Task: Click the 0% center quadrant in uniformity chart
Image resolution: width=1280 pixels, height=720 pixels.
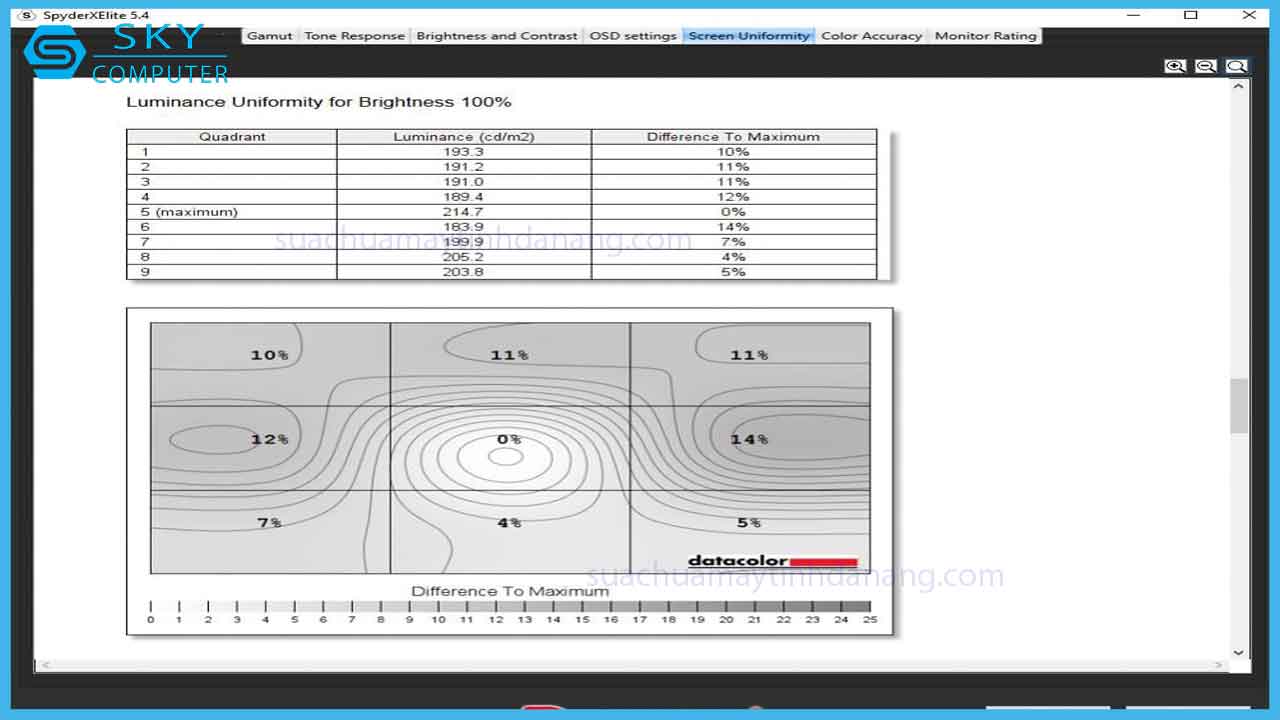Action: [x=509, y=447]
